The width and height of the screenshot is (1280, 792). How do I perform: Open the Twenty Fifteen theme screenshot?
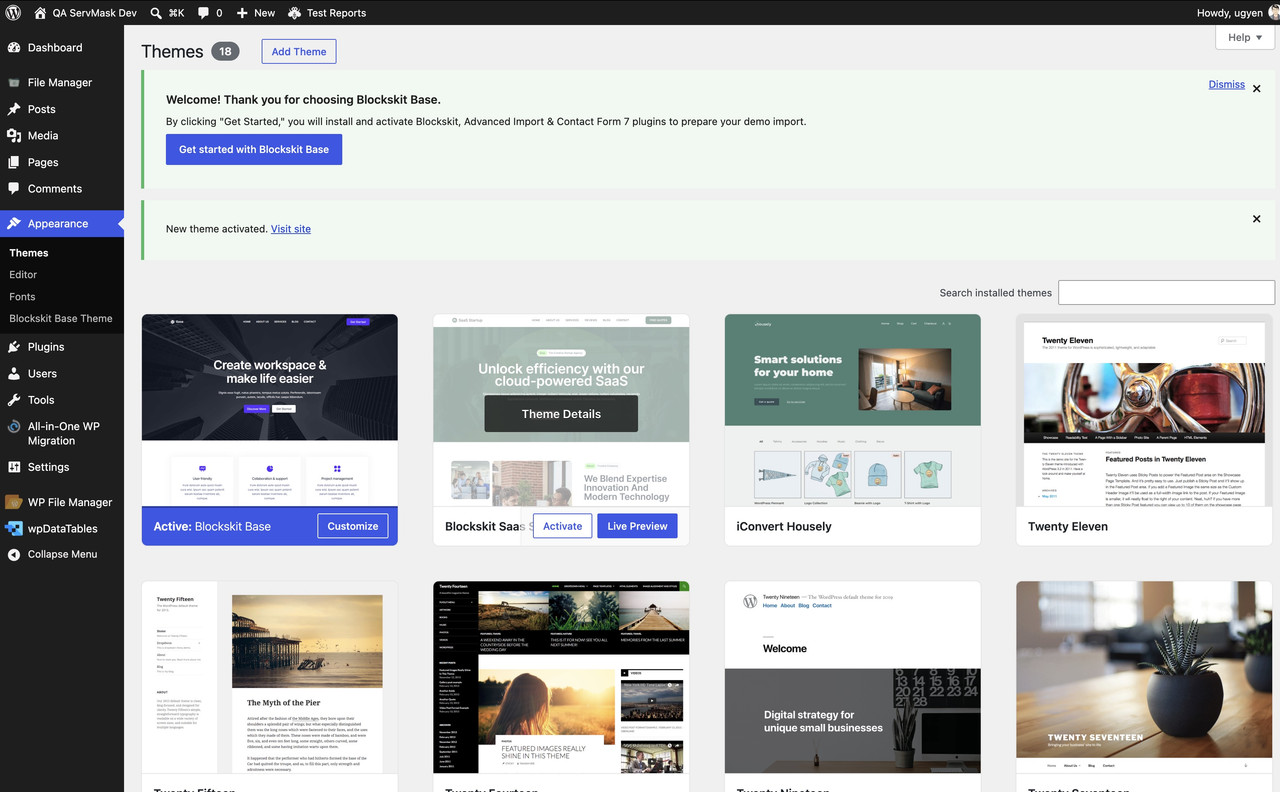[x=270, y=677]
